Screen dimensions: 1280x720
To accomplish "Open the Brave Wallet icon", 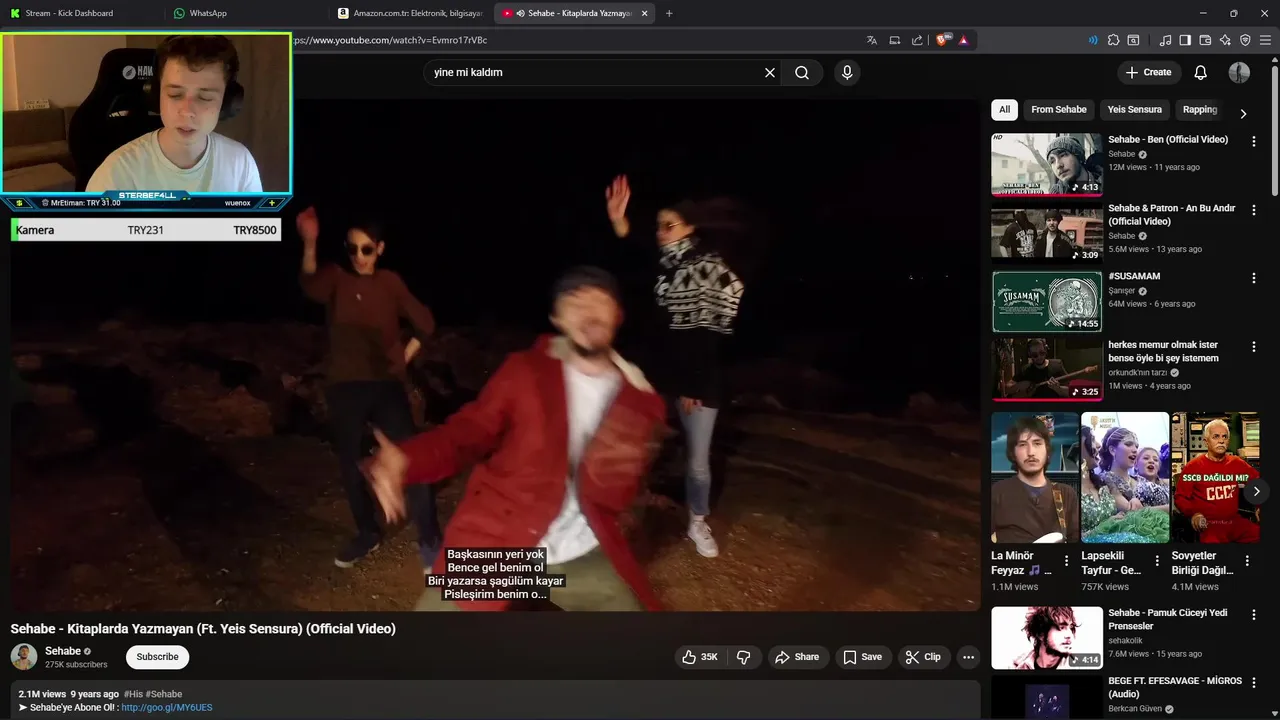I will [x=1205, y=40].
